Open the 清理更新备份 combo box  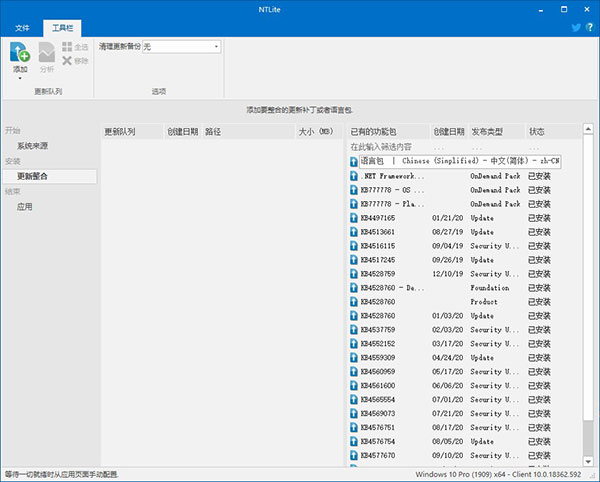pos(181,47)
